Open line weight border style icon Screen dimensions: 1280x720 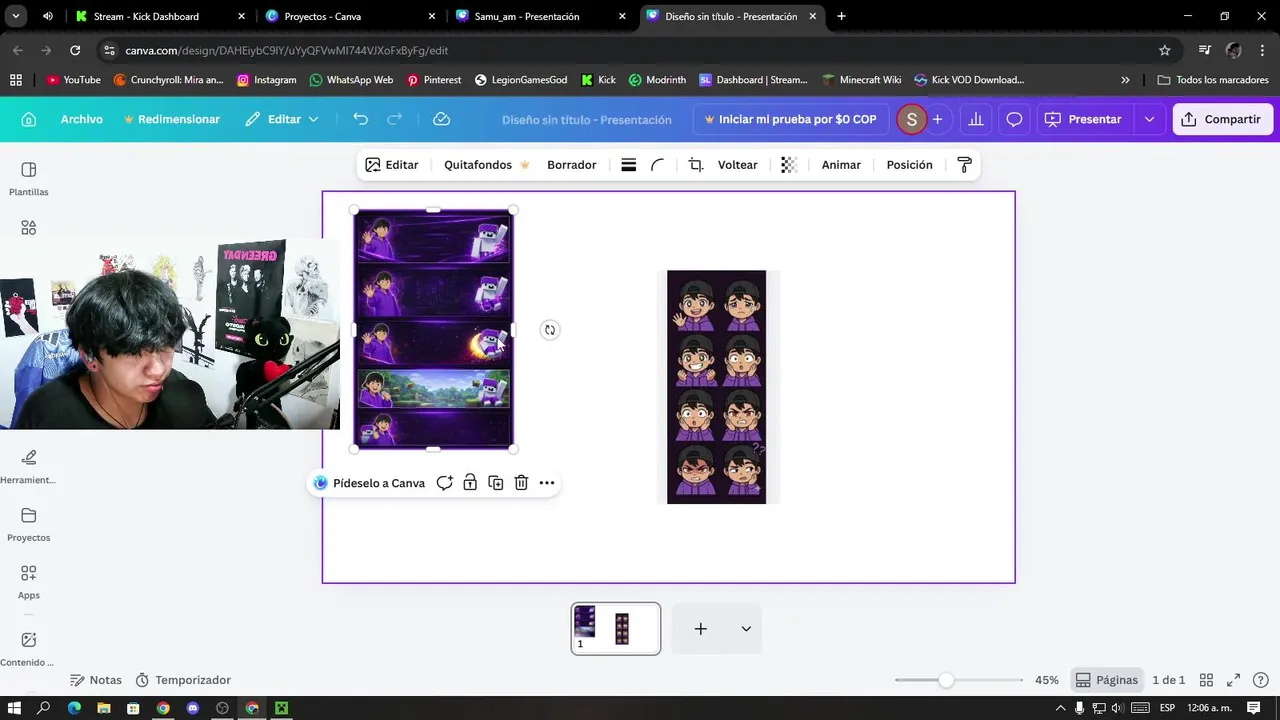pos(628,165)
